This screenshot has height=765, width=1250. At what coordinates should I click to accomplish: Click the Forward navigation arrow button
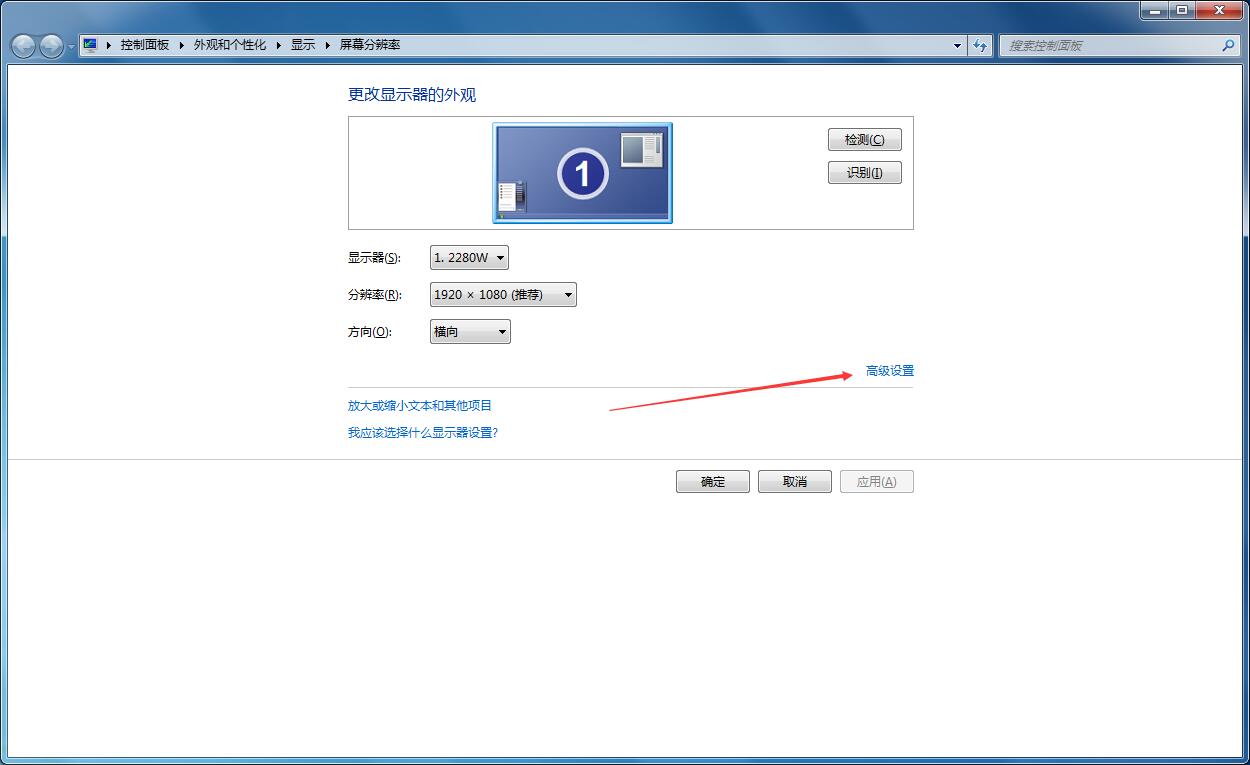point(51,46)
